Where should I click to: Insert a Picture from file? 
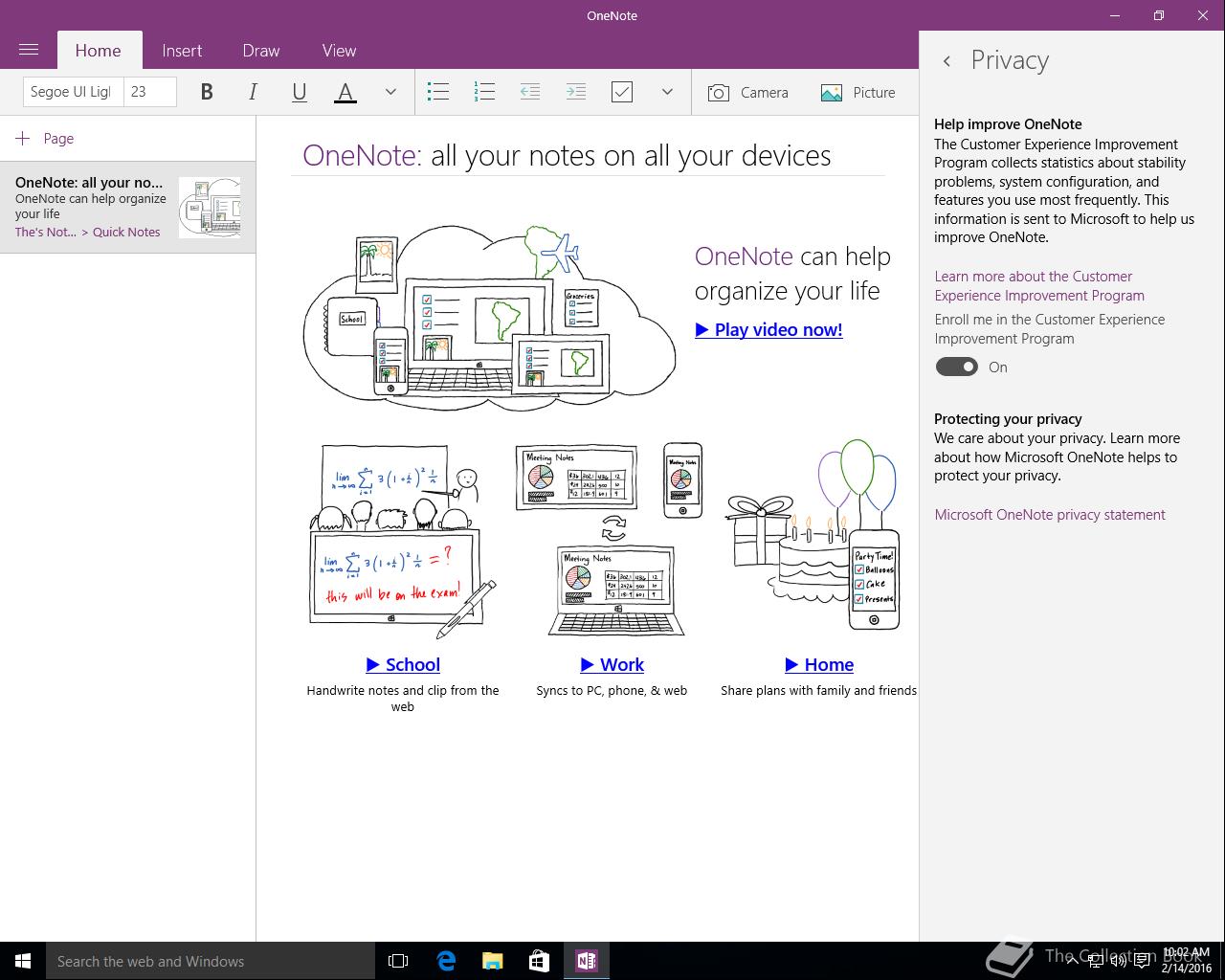point(858,92)
